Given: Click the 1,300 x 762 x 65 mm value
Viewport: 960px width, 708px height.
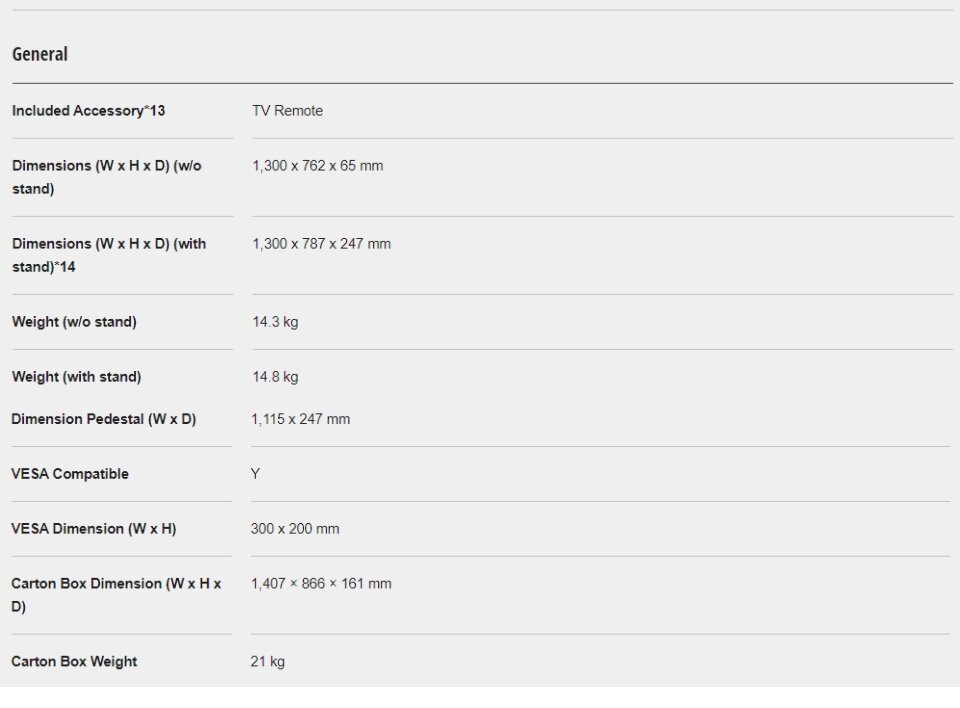Looking at the screenshot, I should click(x=317, y=166).
